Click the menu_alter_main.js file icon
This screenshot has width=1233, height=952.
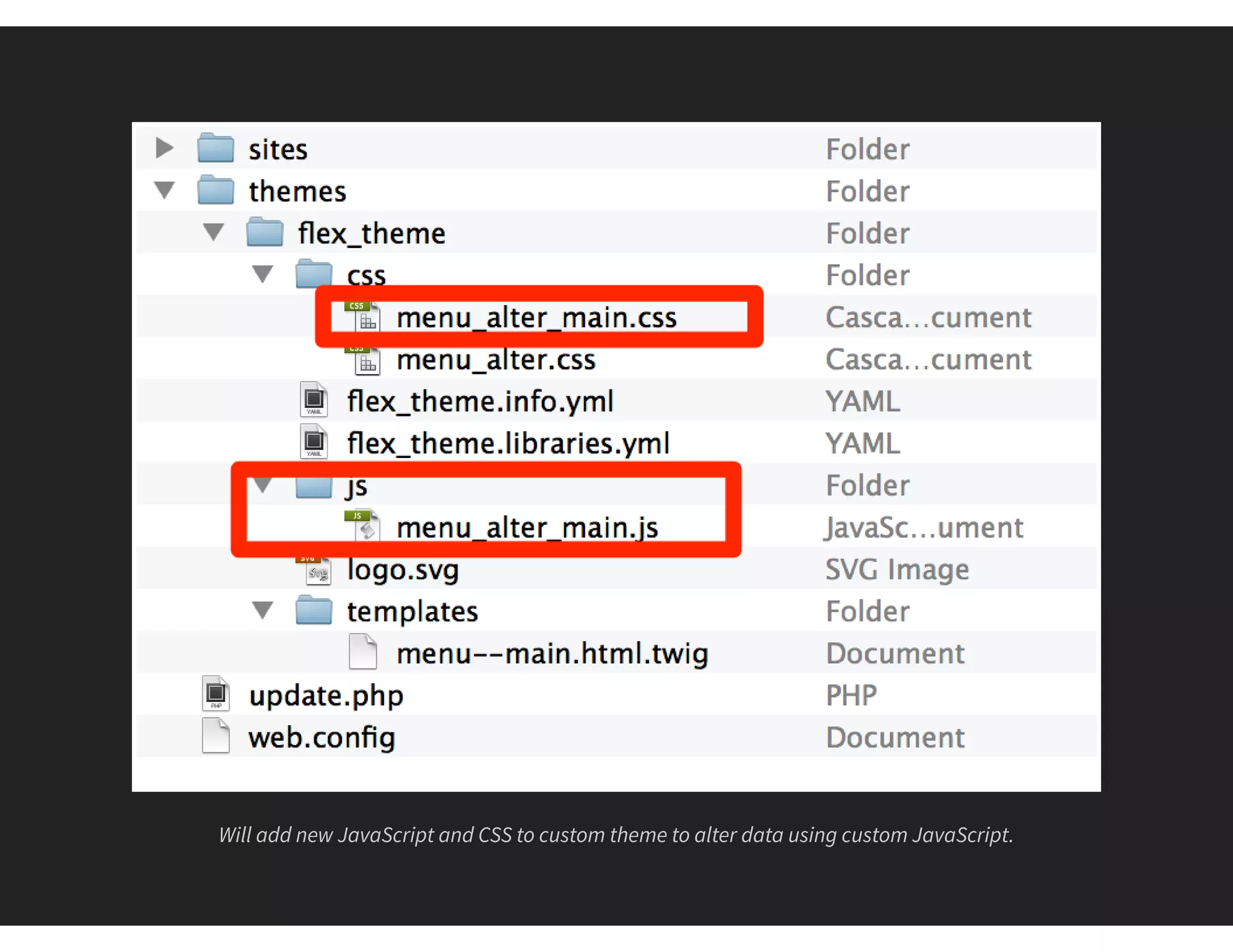click(x=362, y=525)
